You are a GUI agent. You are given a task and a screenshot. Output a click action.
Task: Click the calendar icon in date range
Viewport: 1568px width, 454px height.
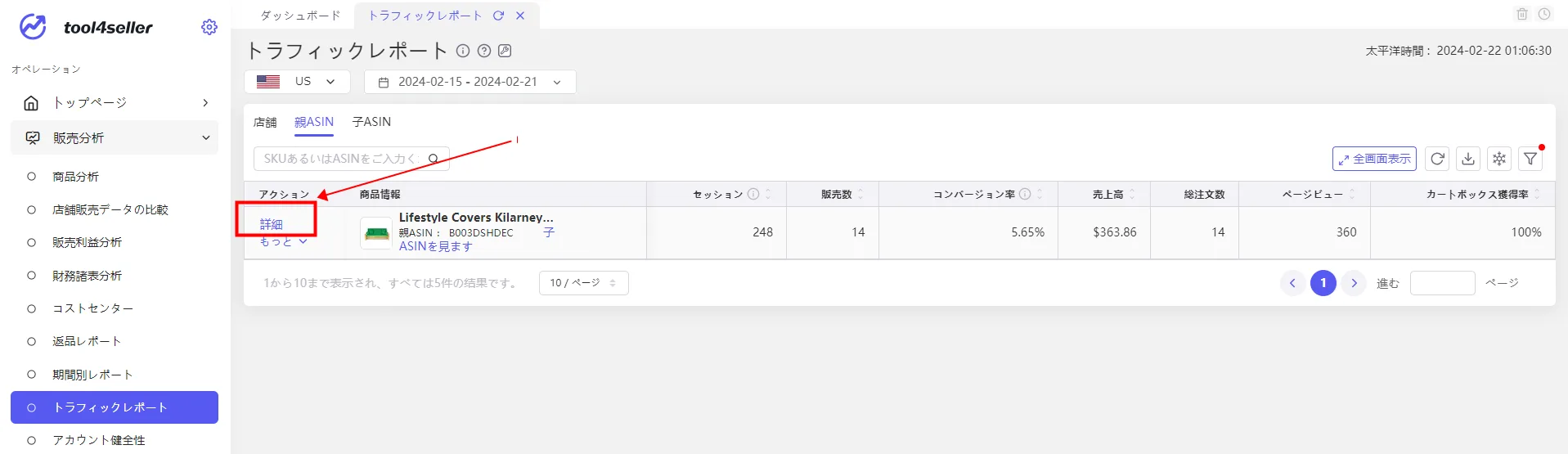pyautogui.click(x=384, y=83)
